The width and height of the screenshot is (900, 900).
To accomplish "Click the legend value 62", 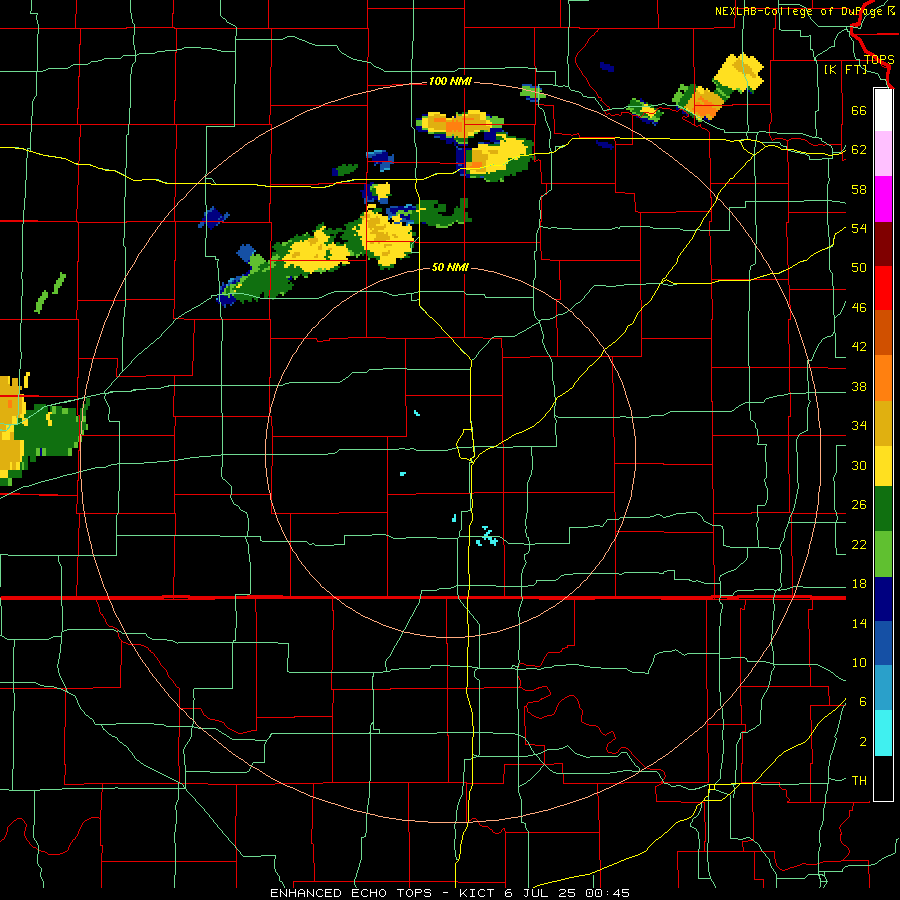I will [x=859, y=150].
